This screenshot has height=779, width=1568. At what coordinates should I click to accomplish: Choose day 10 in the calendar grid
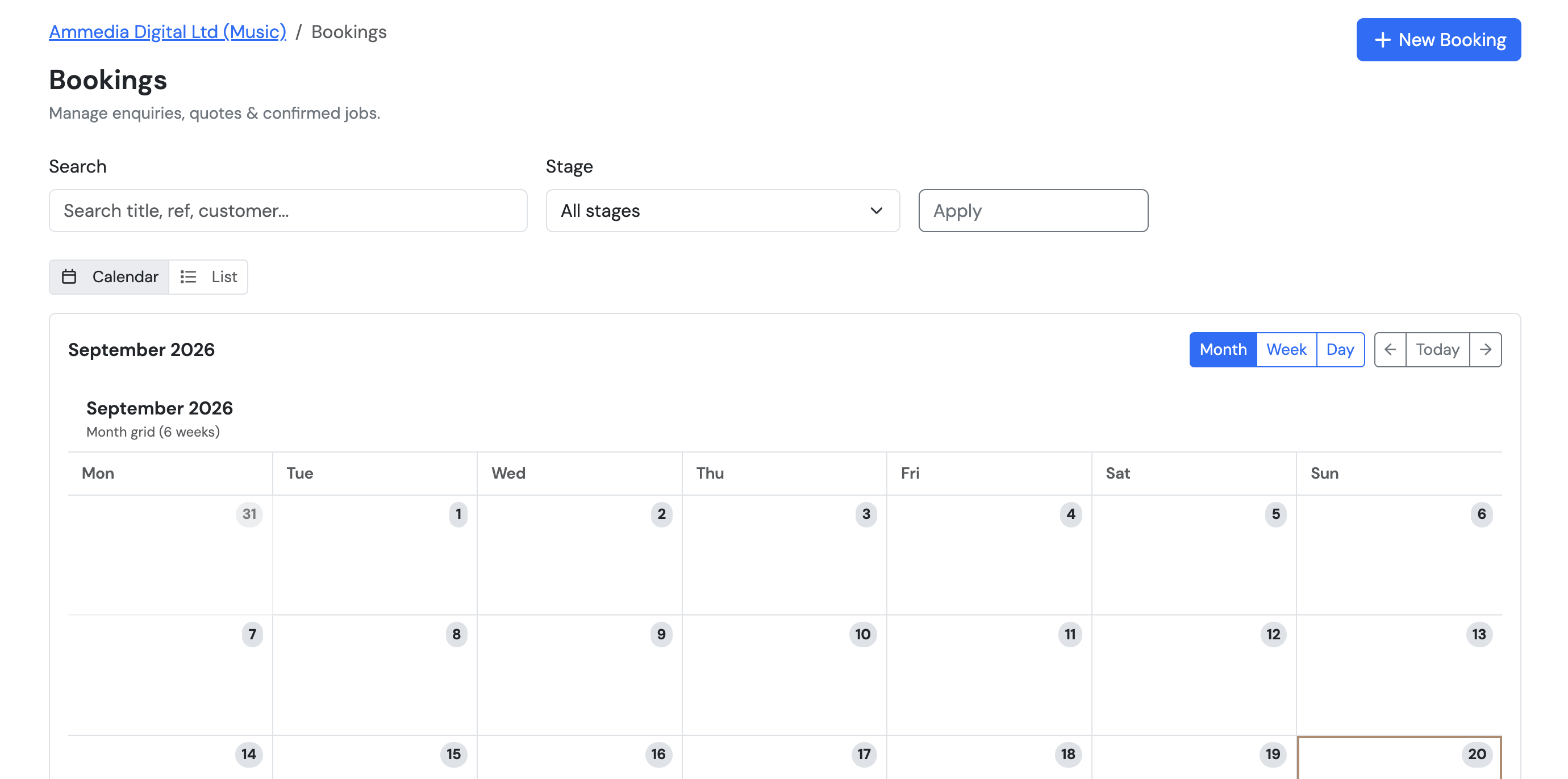tap(784, 675)
